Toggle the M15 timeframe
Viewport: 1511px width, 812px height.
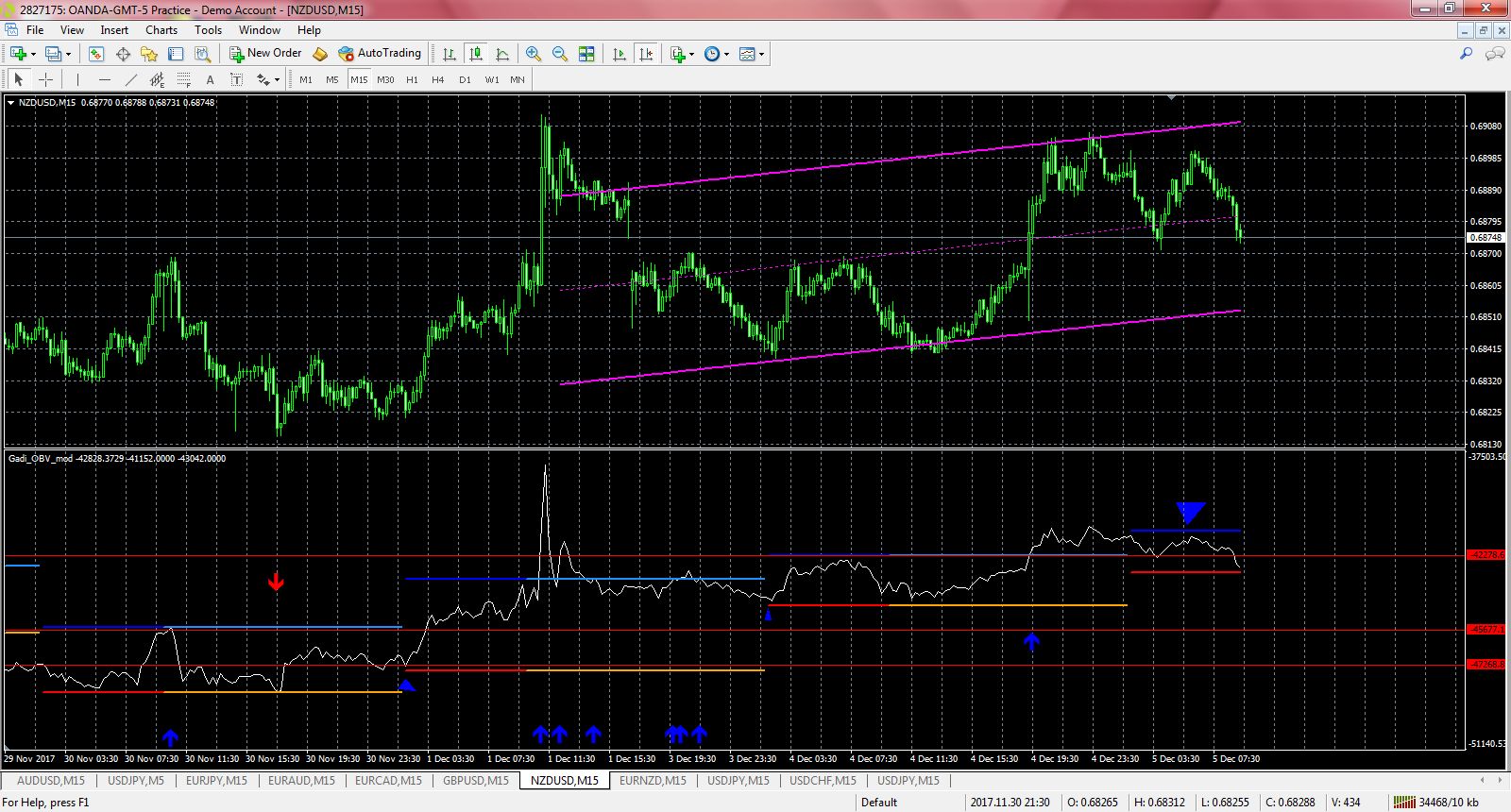(x=359, y=79)
